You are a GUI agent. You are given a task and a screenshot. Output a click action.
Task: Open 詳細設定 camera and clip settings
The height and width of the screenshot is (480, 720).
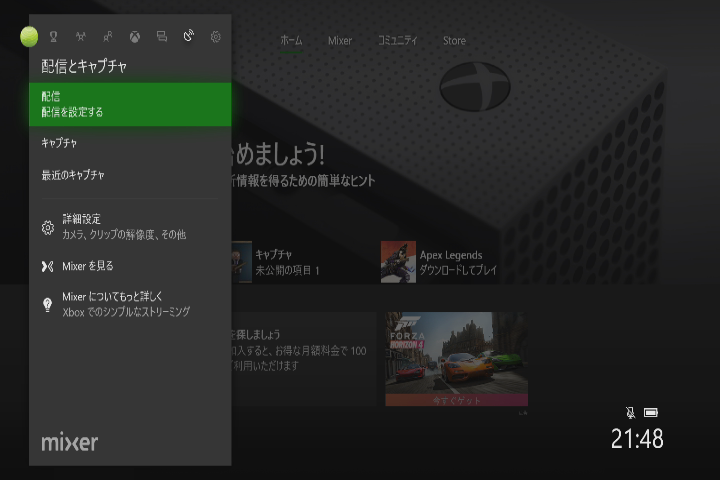(130, 227)
